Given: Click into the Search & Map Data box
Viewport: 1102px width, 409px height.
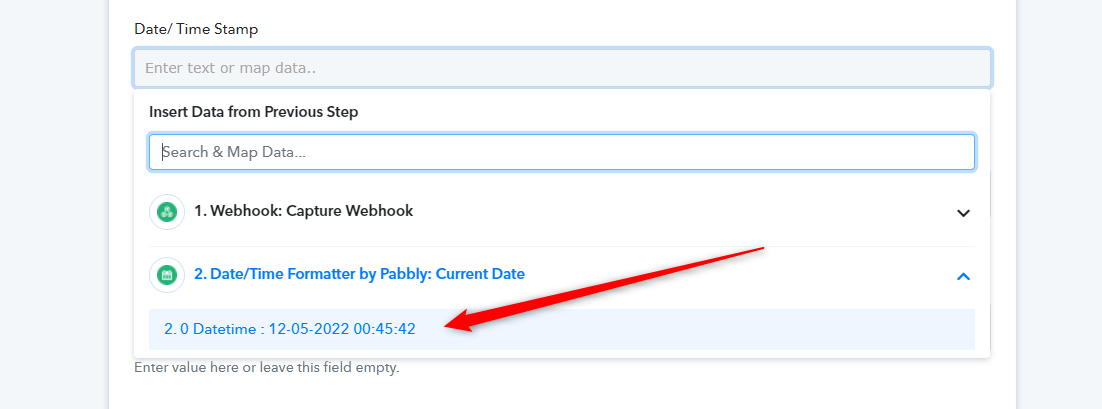Looking at the screenshot, I should click(562, 152).
